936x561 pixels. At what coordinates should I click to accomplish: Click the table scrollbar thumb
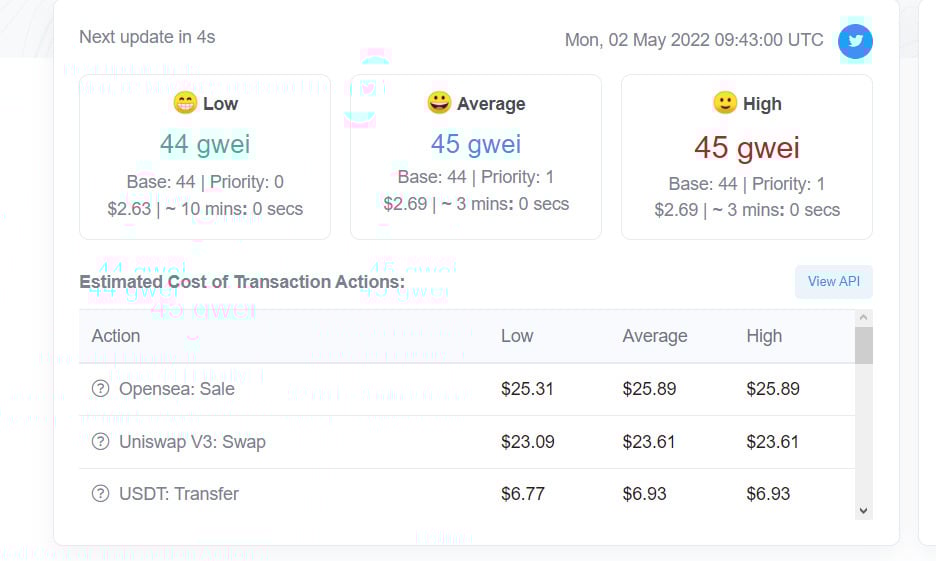click(863, 345)
